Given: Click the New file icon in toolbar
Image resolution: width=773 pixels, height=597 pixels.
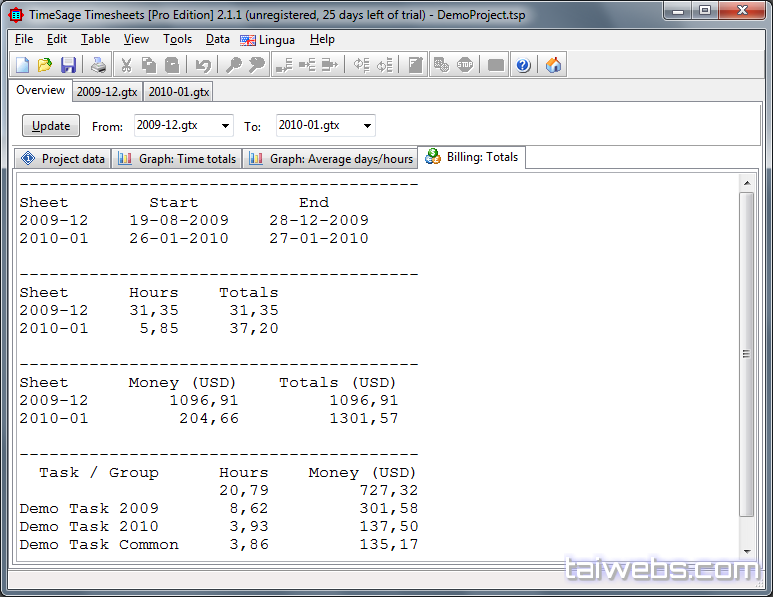Looking at the screenshot, I should (22, 65).
